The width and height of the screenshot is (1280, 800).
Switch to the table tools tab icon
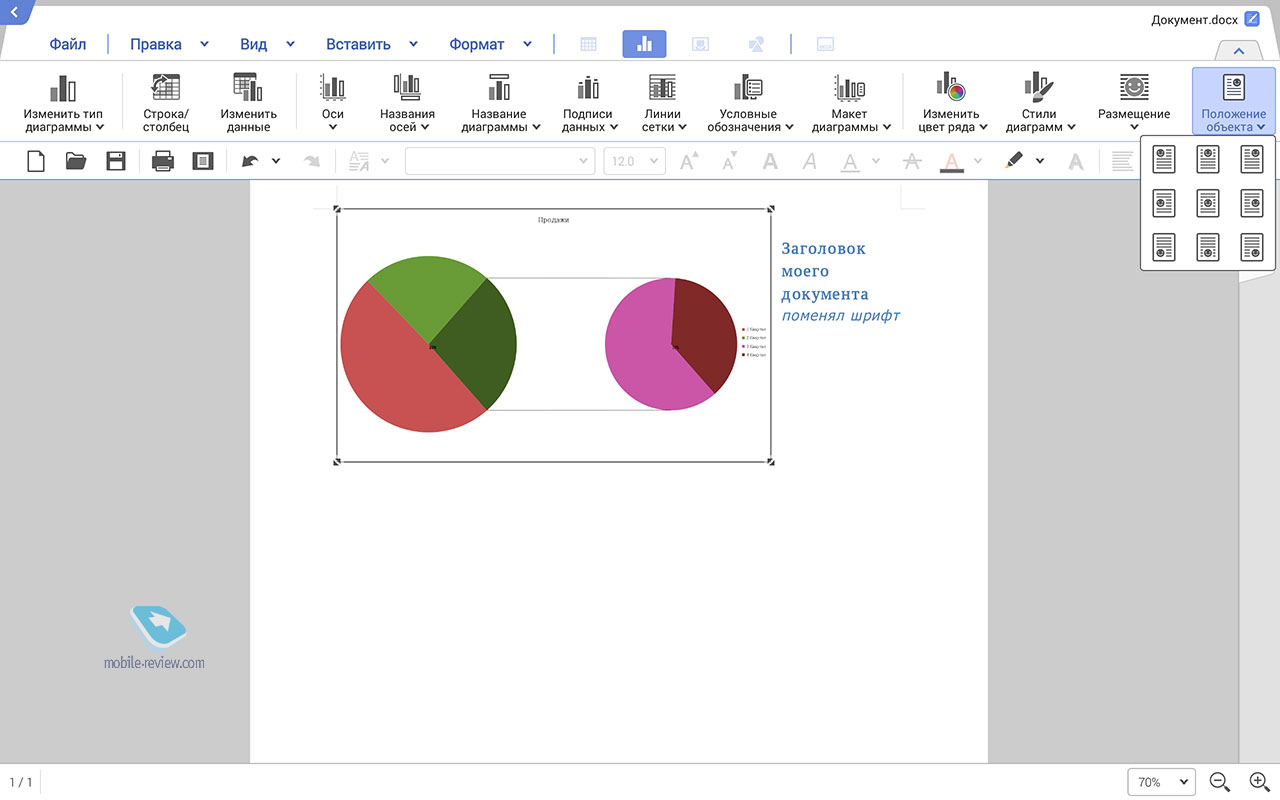click(589, 44)
